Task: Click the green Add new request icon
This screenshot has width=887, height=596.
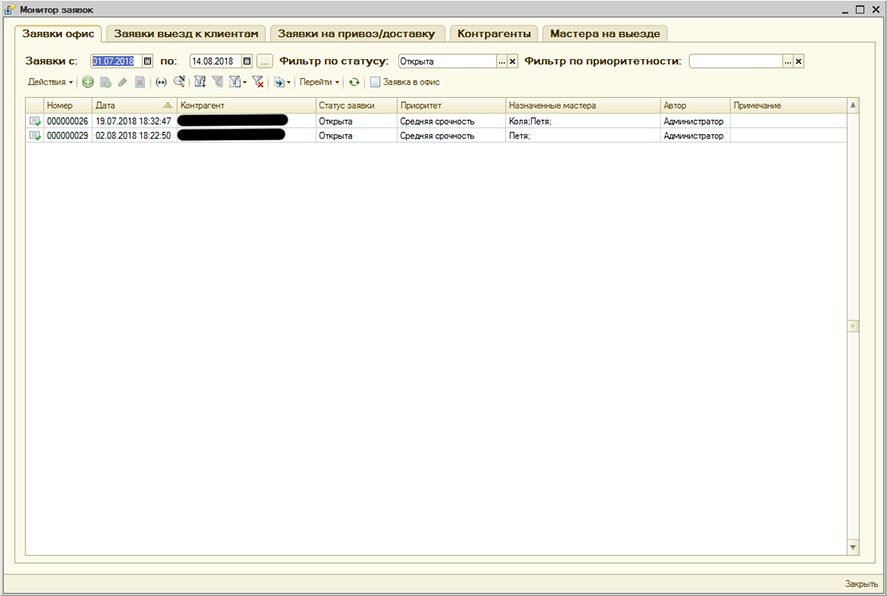Action: [88, 82]
